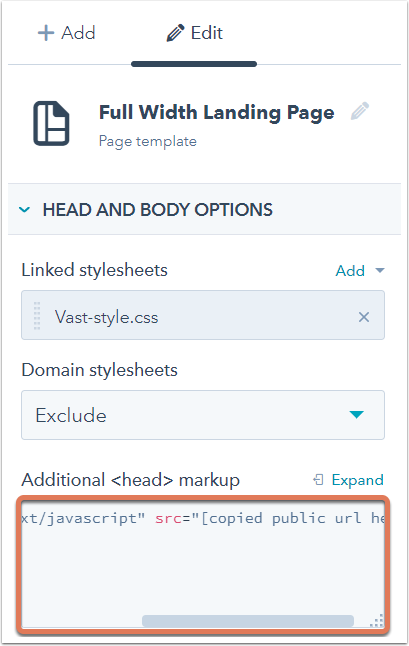The width and height of the screenshot is (409, 646).
Task: Open the Domain stylesheets Exclude dropdown
Action: click(203, 415)
